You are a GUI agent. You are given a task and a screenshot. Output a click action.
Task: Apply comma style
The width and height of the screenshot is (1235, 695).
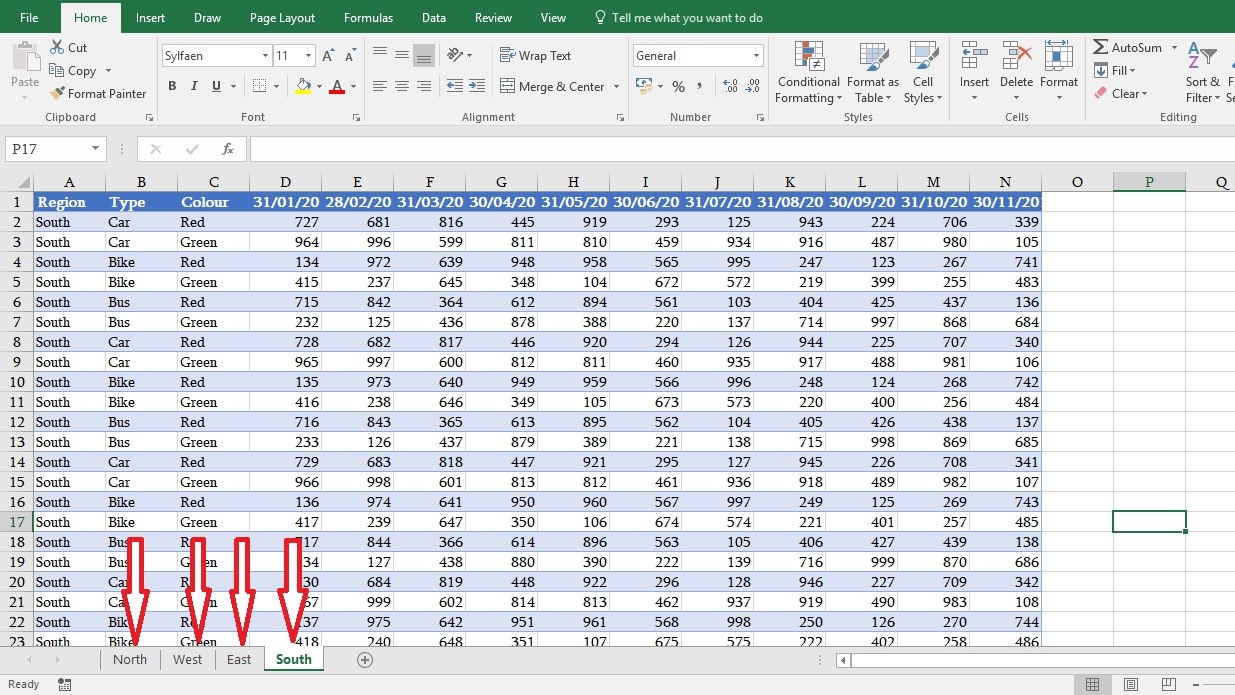point(701,87)
